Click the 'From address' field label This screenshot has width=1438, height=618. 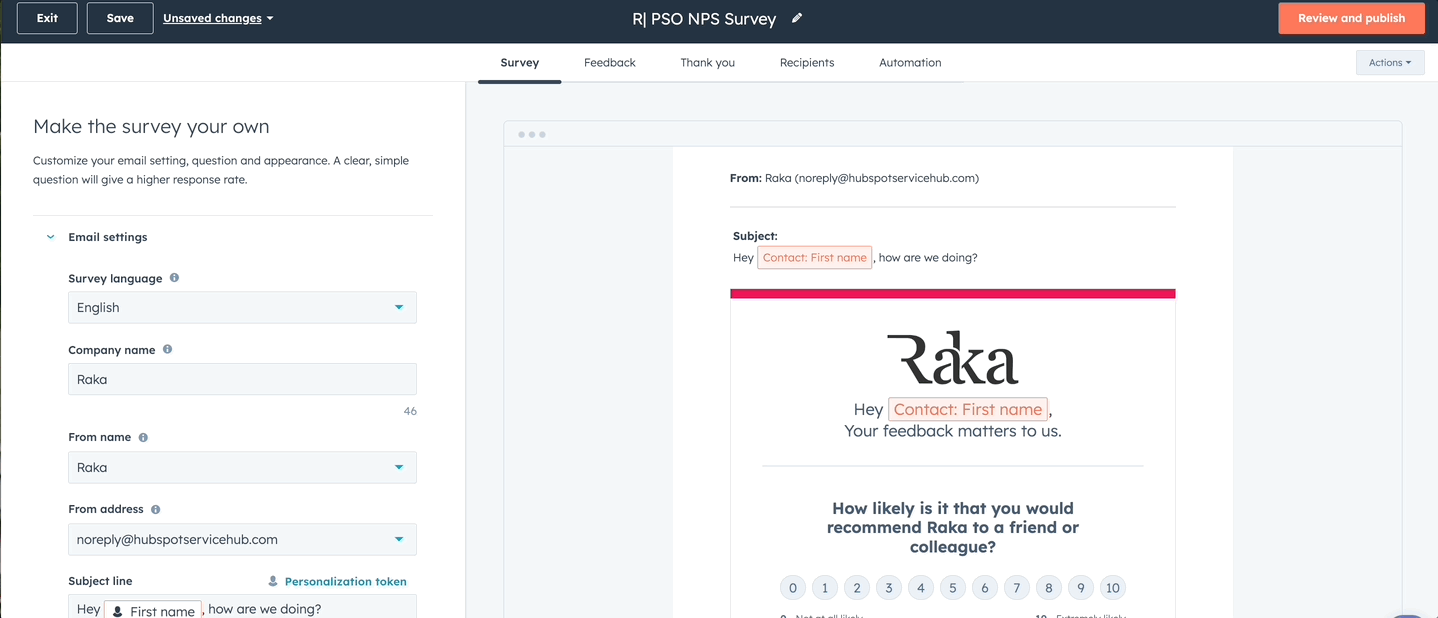coord(106,509)
